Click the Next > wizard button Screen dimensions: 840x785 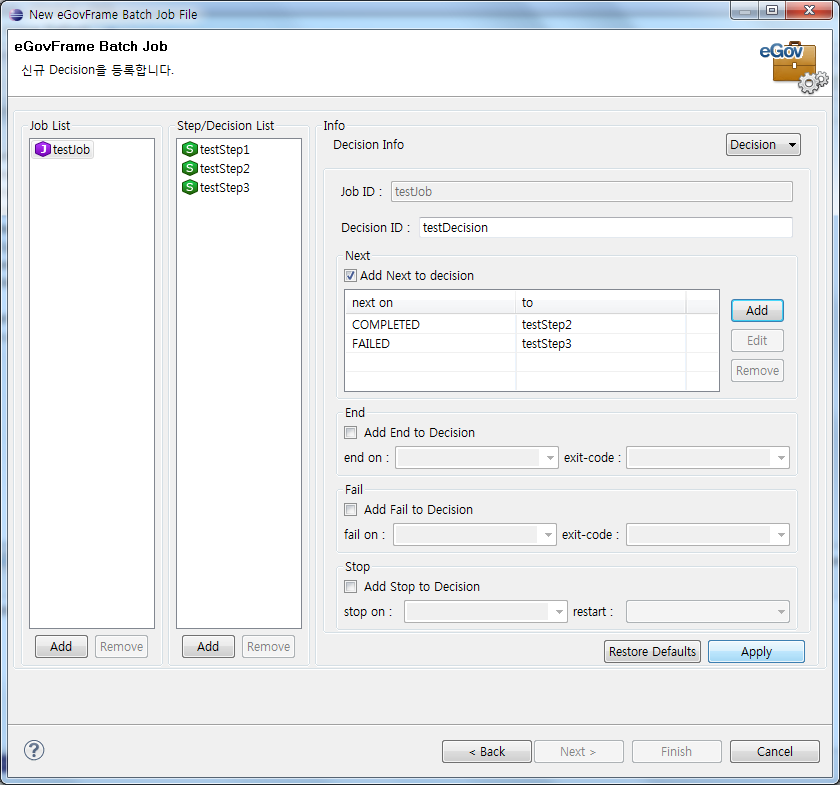579,751
